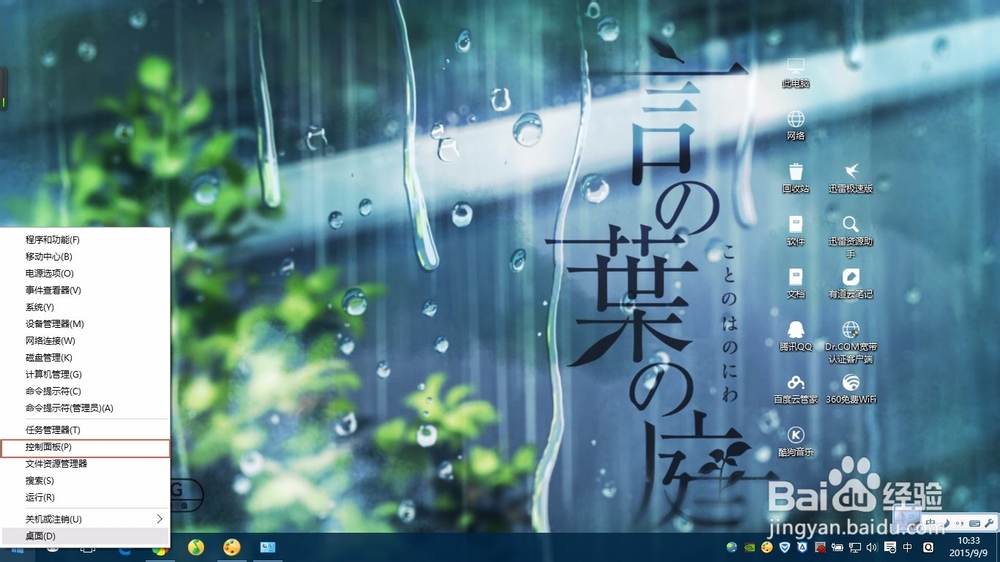The height and width of the screenshot is (562, 1000).
Task: Choose 事件查看器(V) from the menu
Action: pos(85,290)
